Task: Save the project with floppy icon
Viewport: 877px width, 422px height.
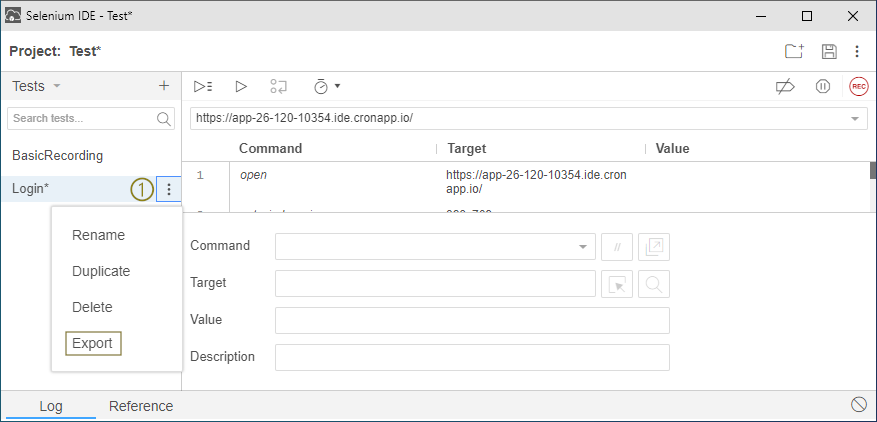Action: [829, 51]
